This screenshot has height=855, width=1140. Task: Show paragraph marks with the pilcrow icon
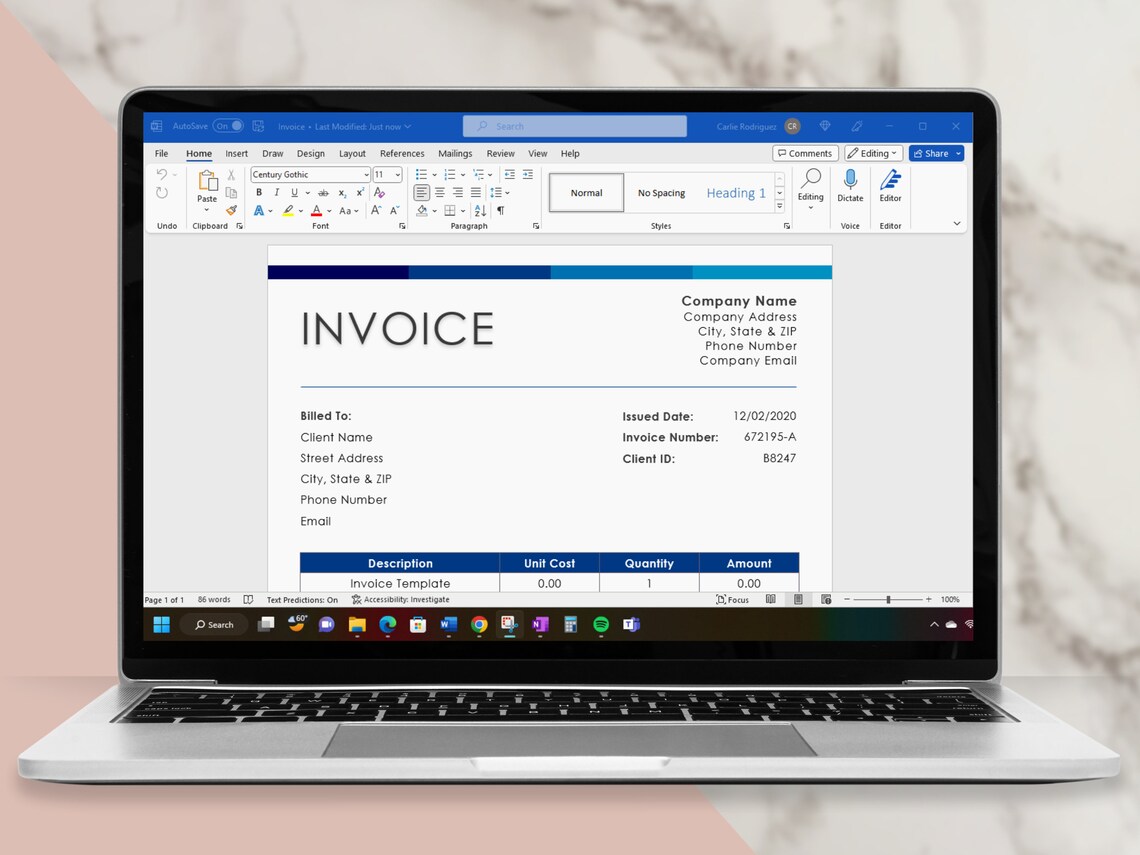tap(500, 210)
